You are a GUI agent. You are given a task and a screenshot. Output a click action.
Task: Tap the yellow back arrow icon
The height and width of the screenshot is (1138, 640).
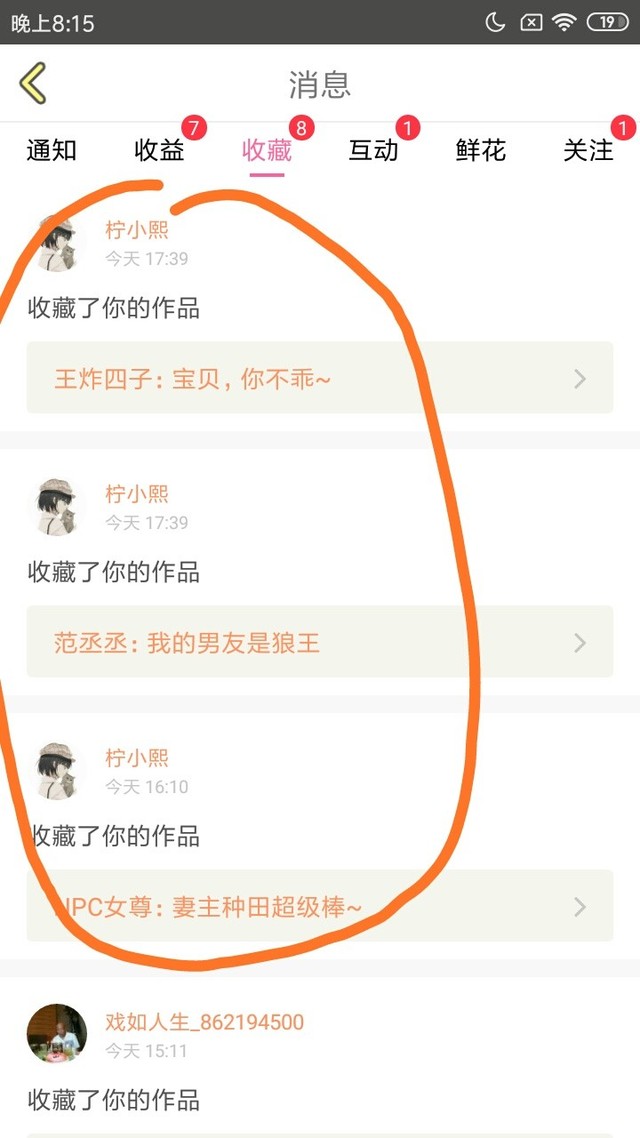click(33, 83)
